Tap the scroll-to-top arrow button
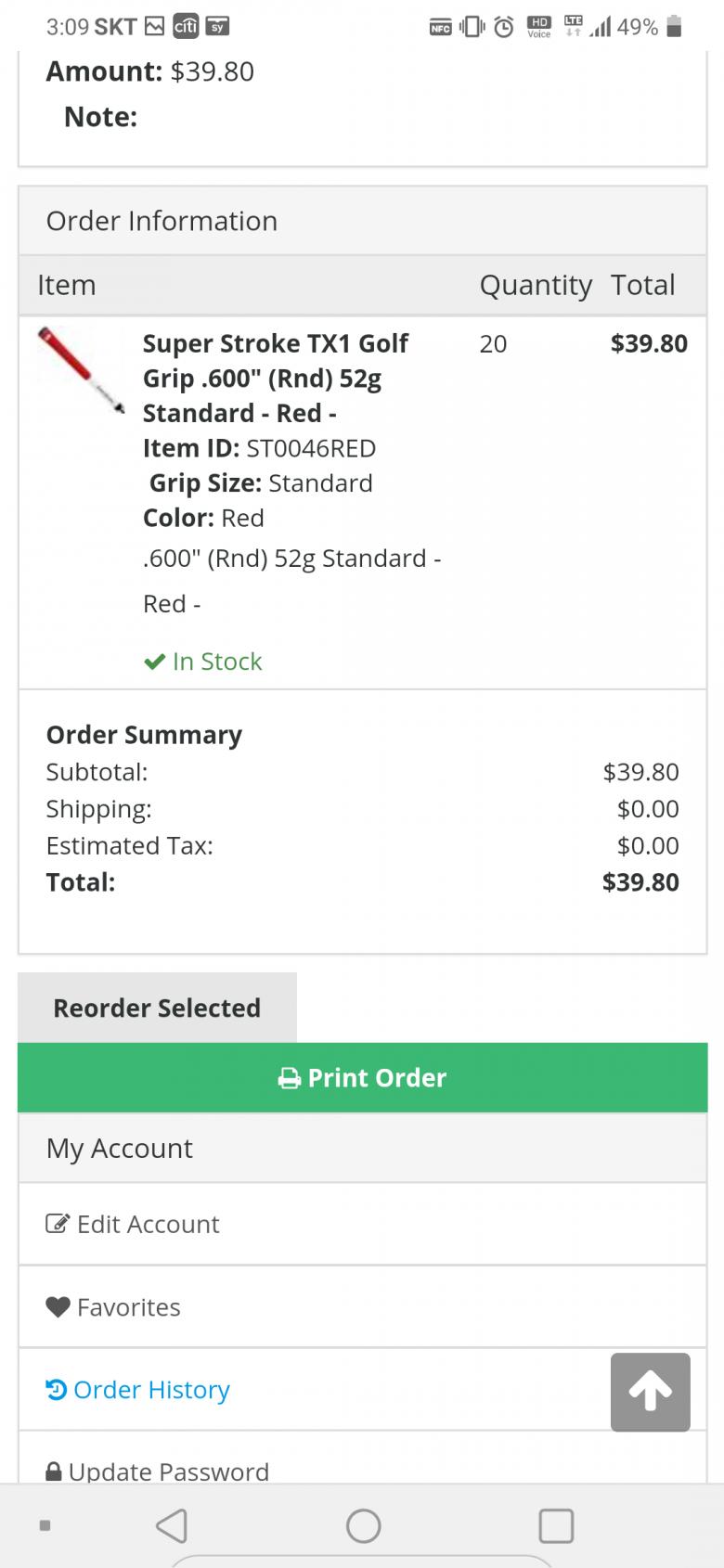The width and height of the screenshot is (724, 1568). (x=650, y=1392)
